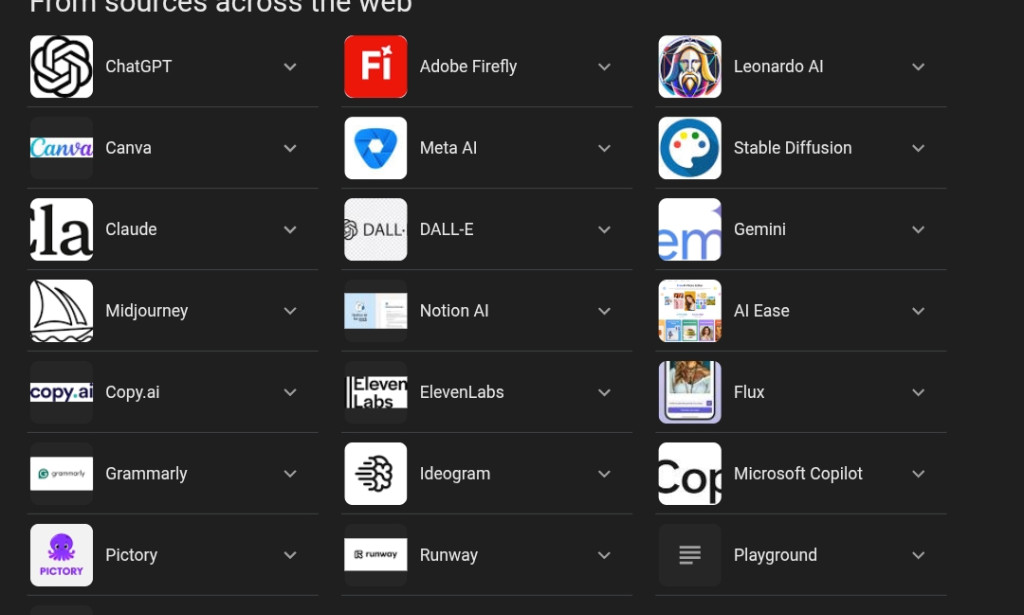Select the Meta AI text label
Screen dimensions: 1024x615
pos(448,148)
